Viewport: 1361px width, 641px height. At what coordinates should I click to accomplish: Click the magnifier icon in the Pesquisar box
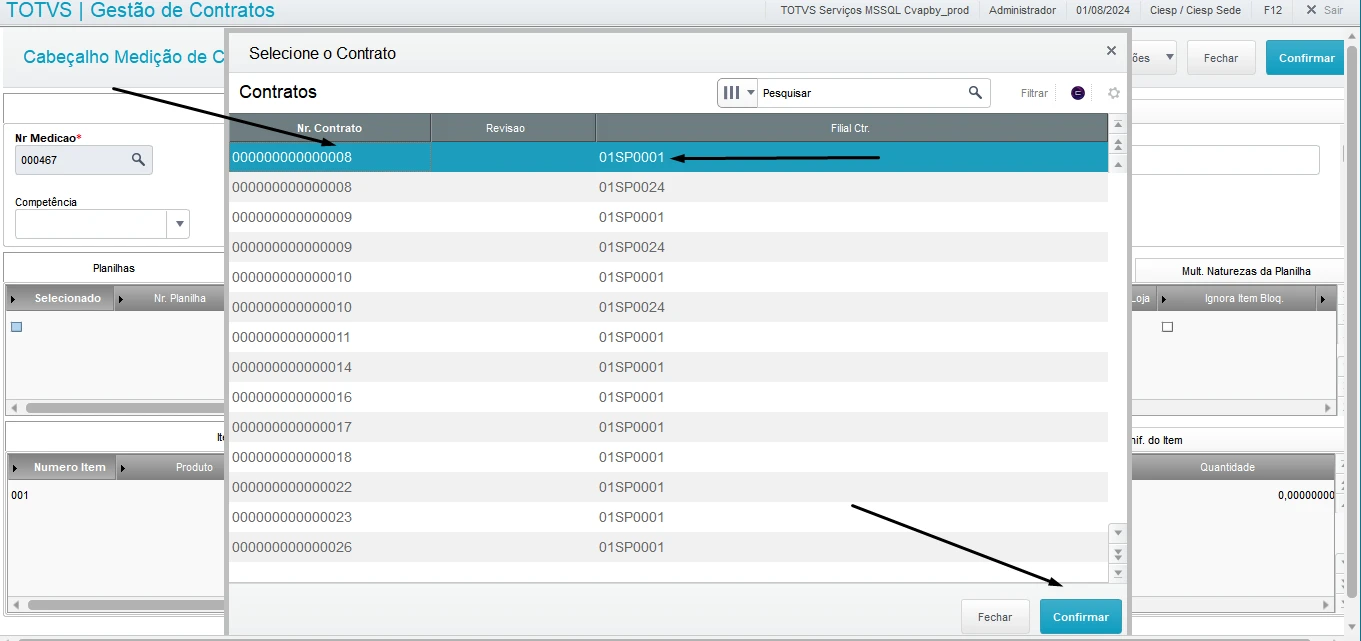(975, 93)
